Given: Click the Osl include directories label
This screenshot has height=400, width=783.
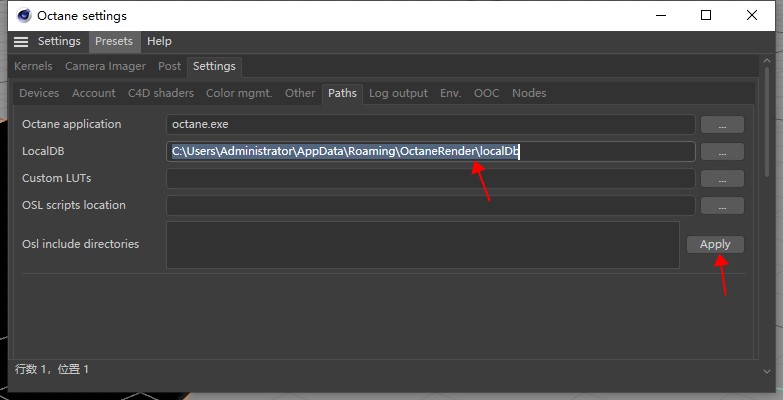Looking at the screenshot, I should click(80, 244).
